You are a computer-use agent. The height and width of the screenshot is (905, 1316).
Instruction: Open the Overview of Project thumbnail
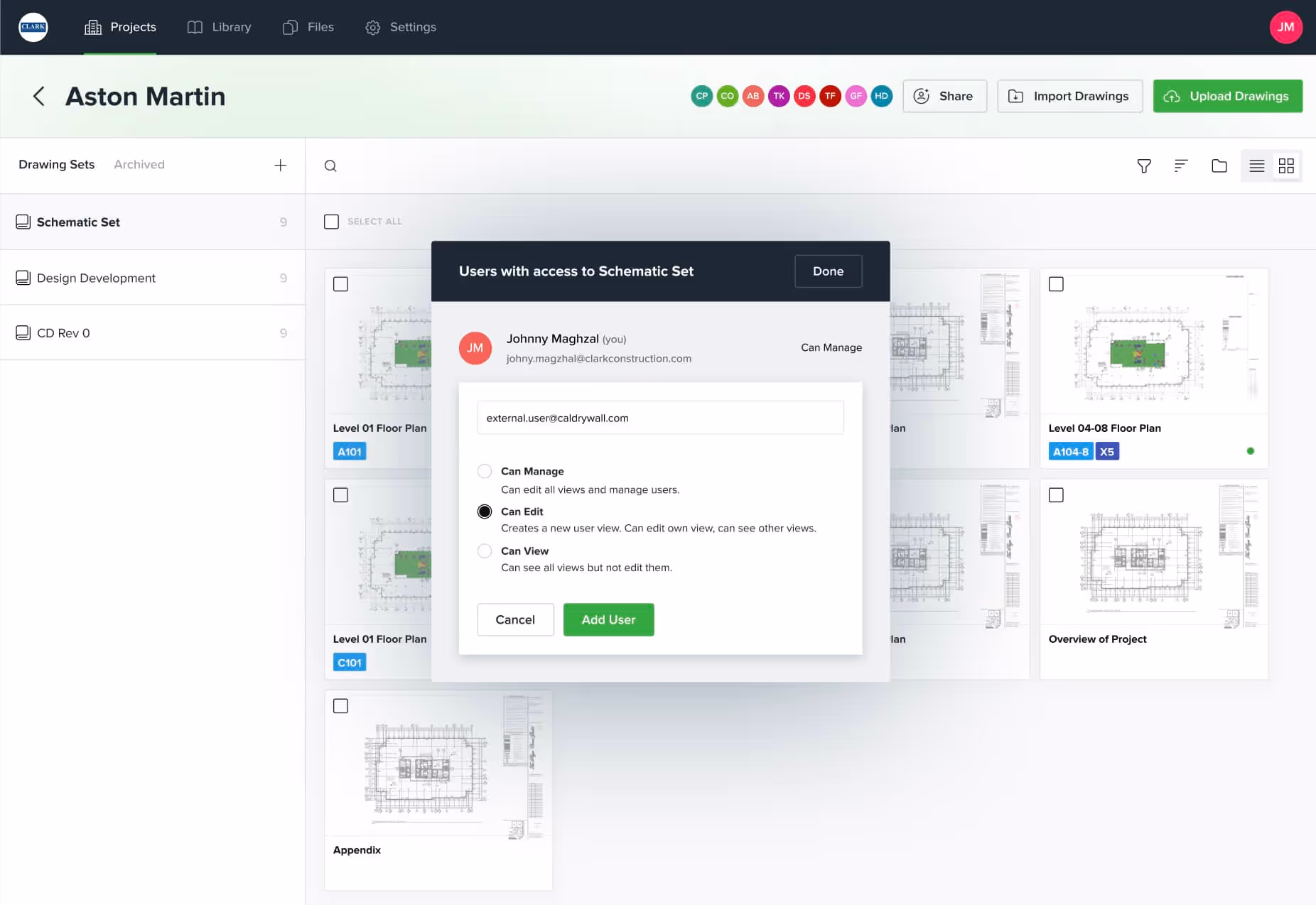1153,553
